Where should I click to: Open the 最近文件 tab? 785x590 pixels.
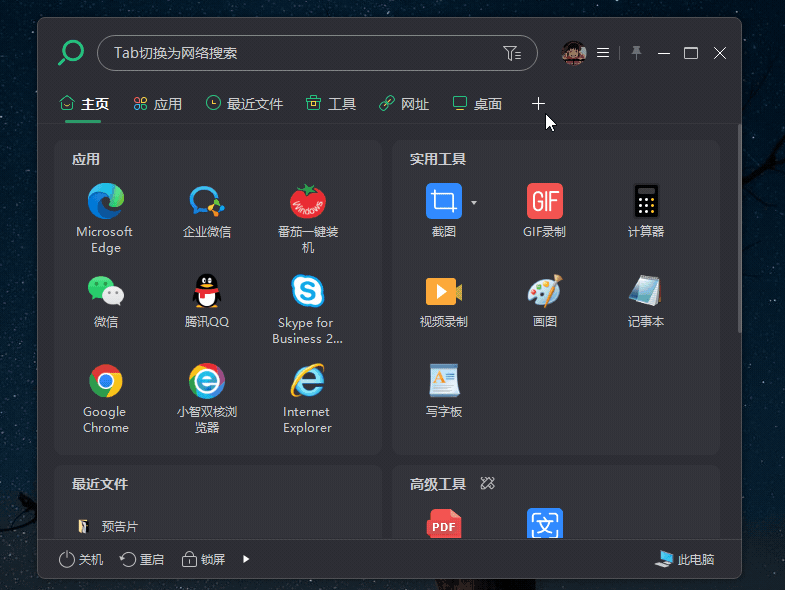point(244,104)
